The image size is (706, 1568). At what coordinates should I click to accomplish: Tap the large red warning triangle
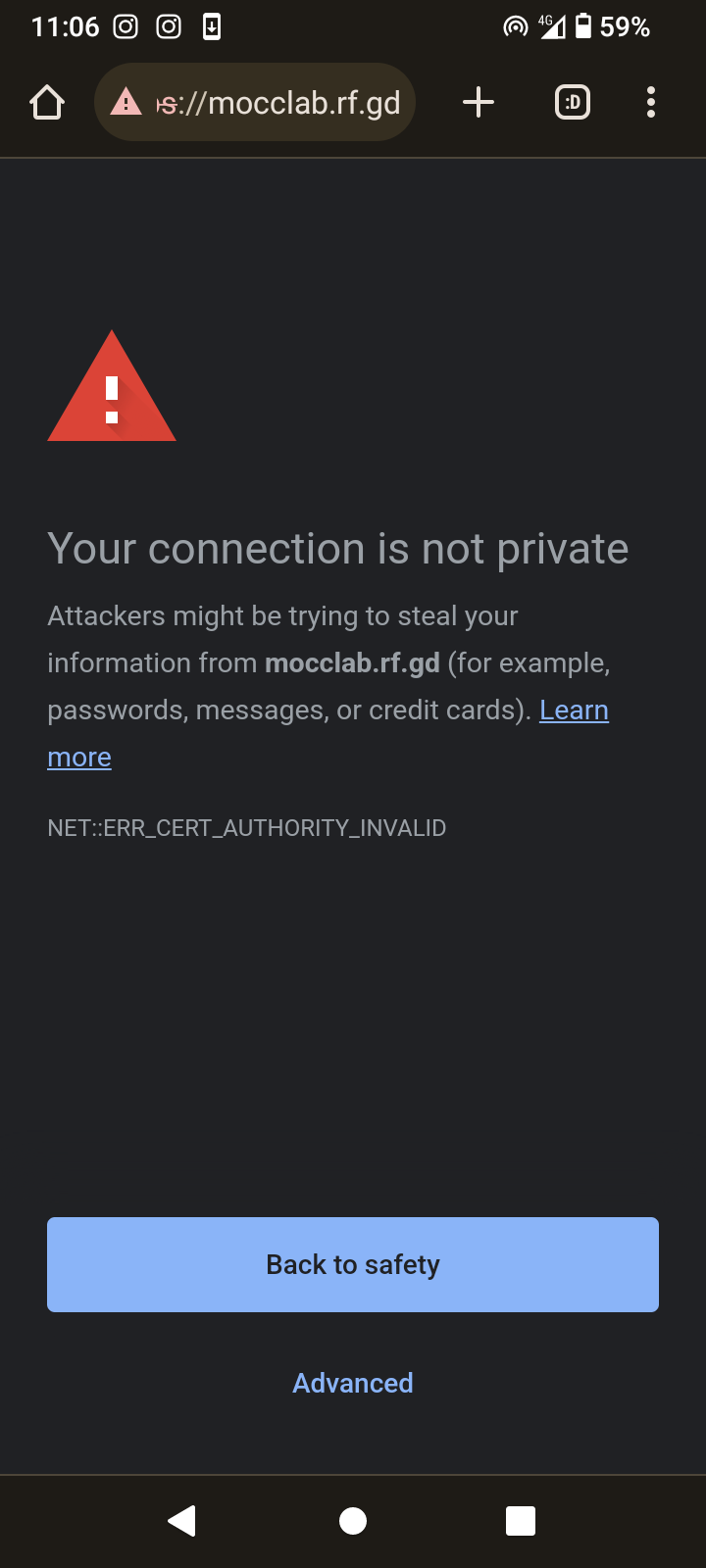coord(112,390)
